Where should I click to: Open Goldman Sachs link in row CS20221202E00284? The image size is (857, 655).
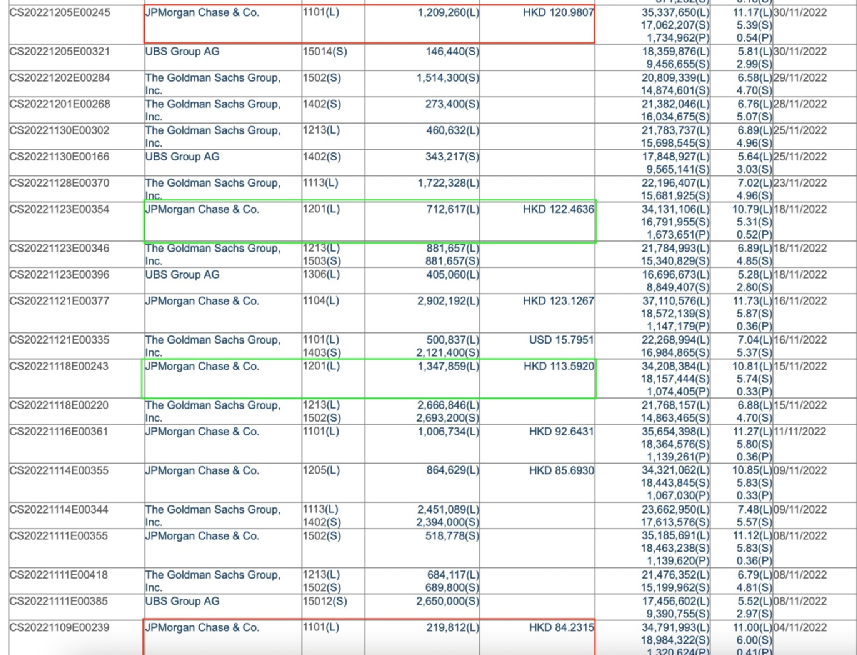coord(213,84)
